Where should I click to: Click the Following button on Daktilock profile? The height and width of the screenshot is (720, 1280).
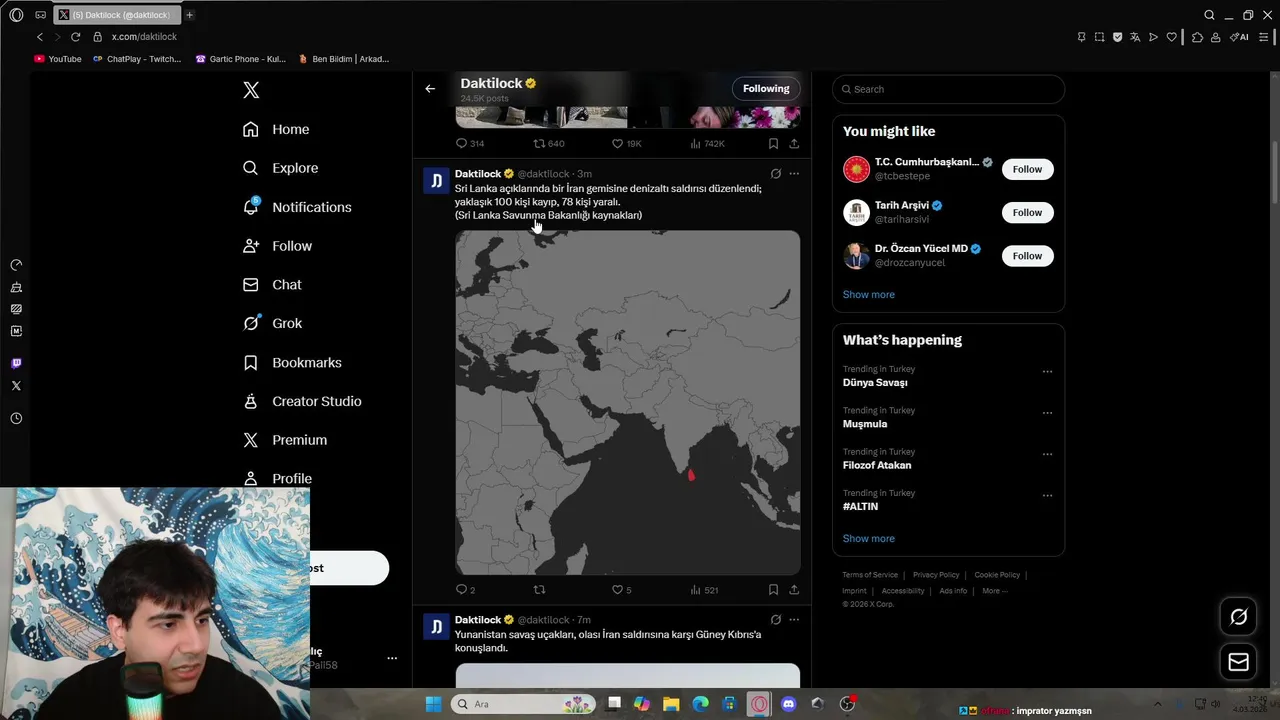tap(766, 89)
